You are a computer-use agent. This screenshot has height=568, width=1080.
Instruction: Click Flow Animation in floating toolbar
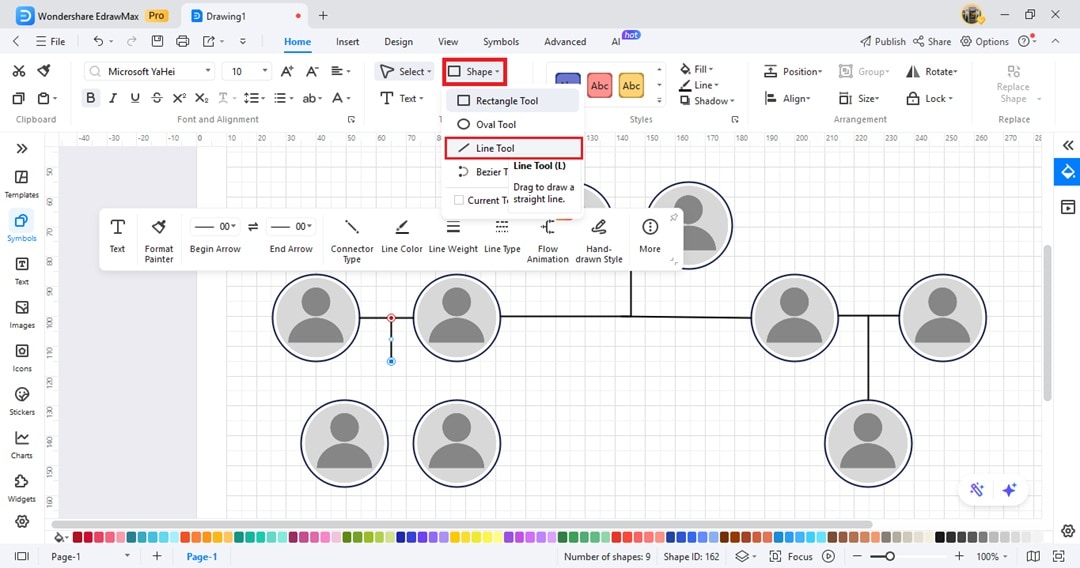click(x=548, y=240)
